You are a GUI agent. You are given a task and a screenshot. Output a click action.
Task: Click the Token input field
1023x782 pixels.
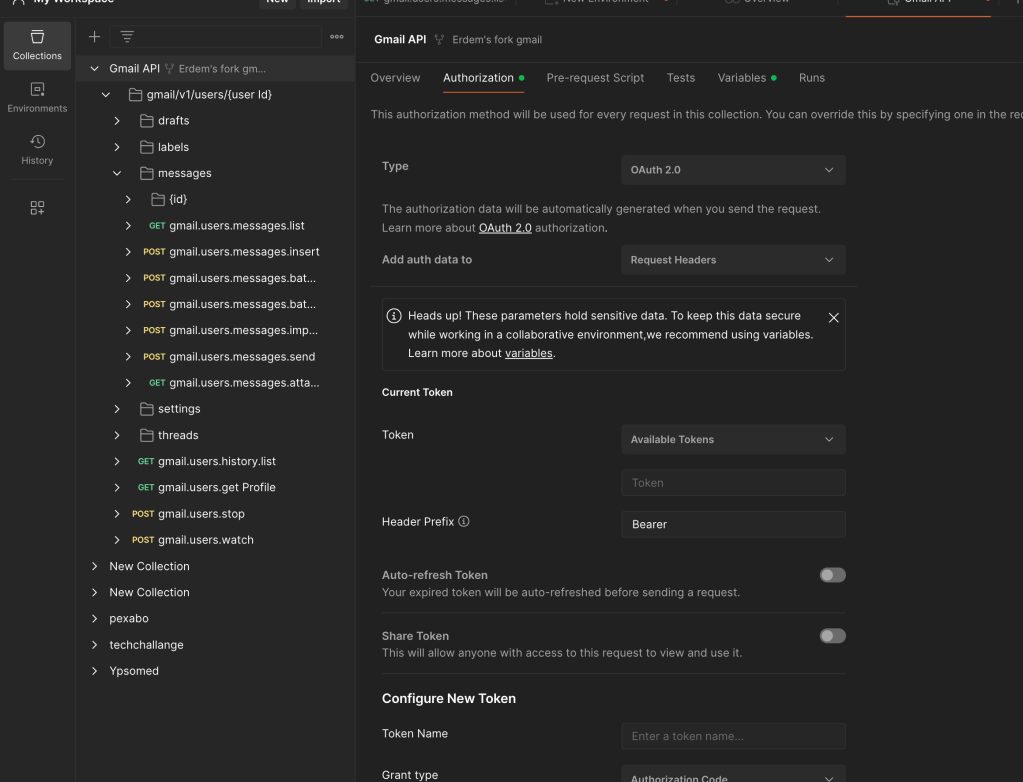(x=733, y=483)
